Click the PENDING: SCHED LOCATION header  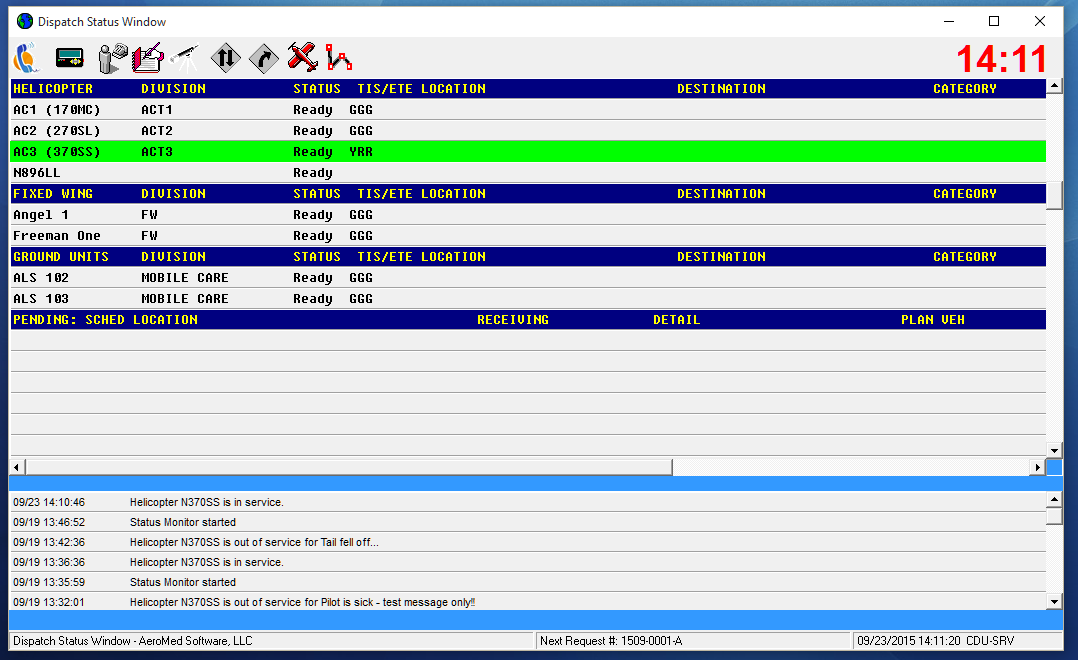pos(105,320)
